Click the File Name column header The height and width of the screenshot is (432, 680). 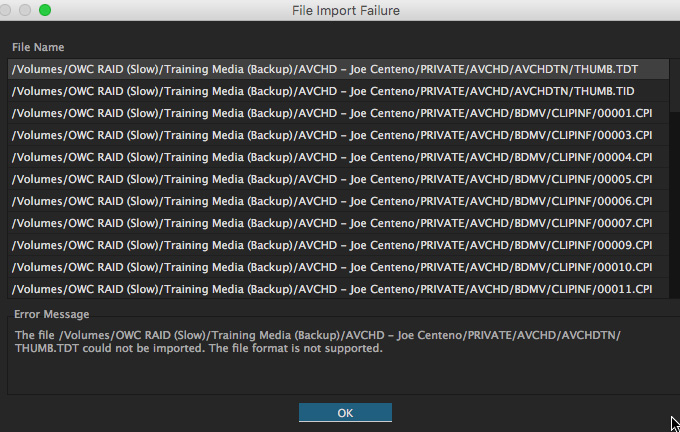tap(38, 47)
